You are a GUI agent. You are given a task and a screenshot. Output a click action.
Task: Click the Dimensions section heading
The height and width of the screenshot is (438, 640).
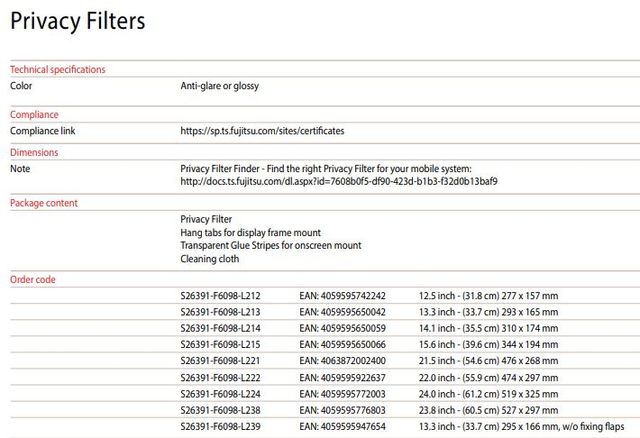(34, 153)
